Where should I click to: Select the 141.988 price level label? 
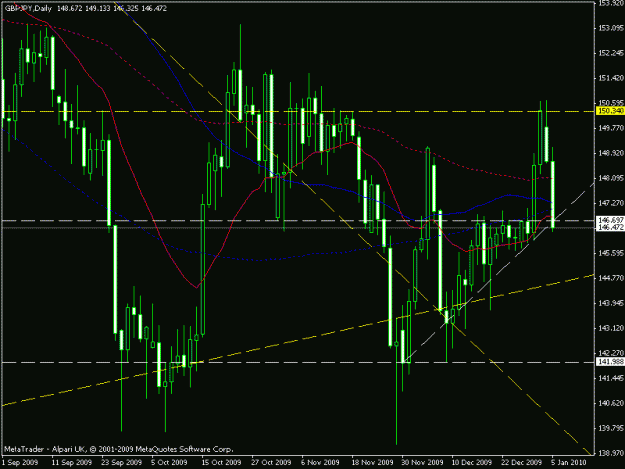point(610,361)
